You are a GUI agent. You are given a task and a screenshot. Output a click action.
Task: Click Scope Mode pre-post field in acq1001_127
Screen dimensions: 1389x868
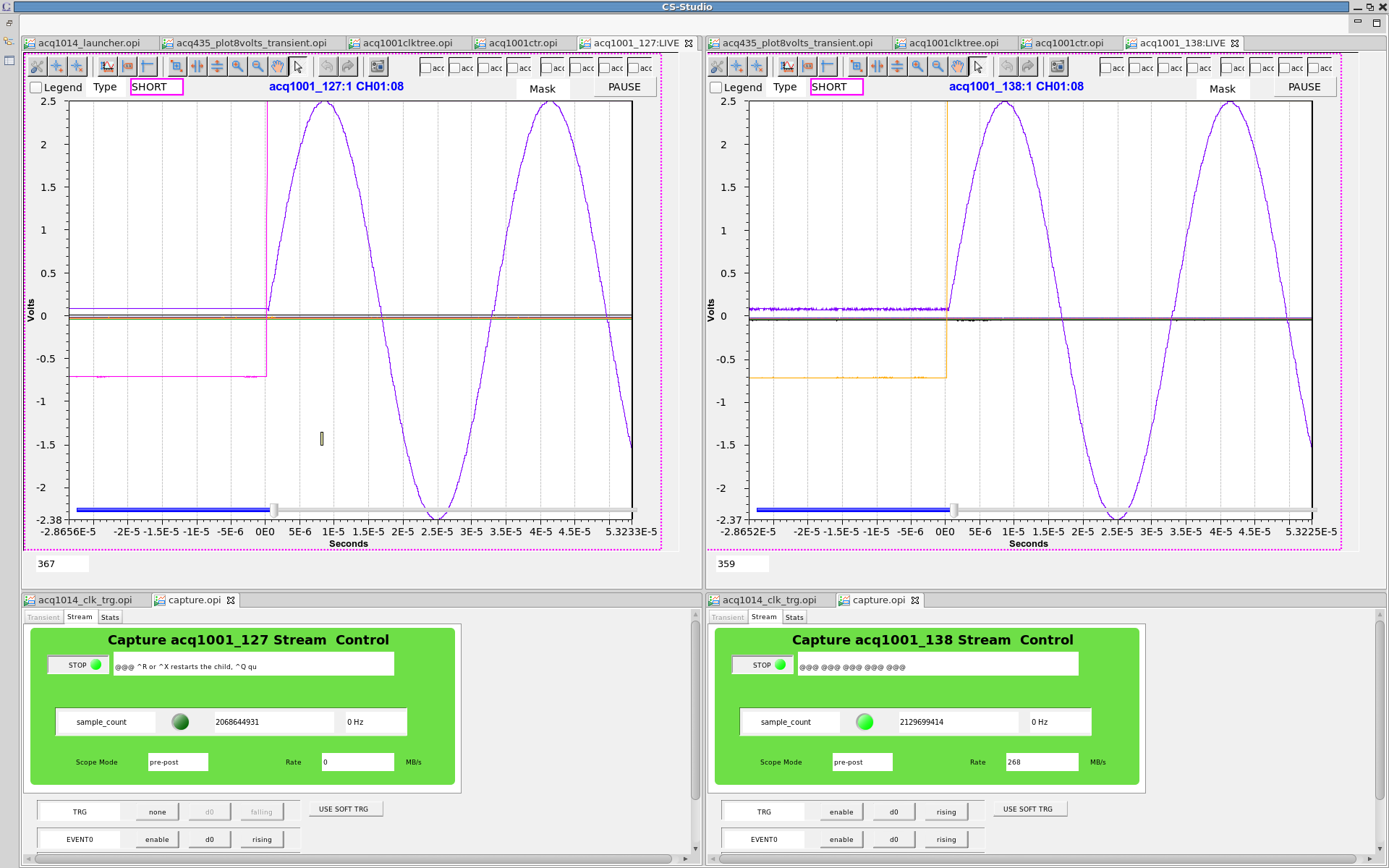click(178, 762)
